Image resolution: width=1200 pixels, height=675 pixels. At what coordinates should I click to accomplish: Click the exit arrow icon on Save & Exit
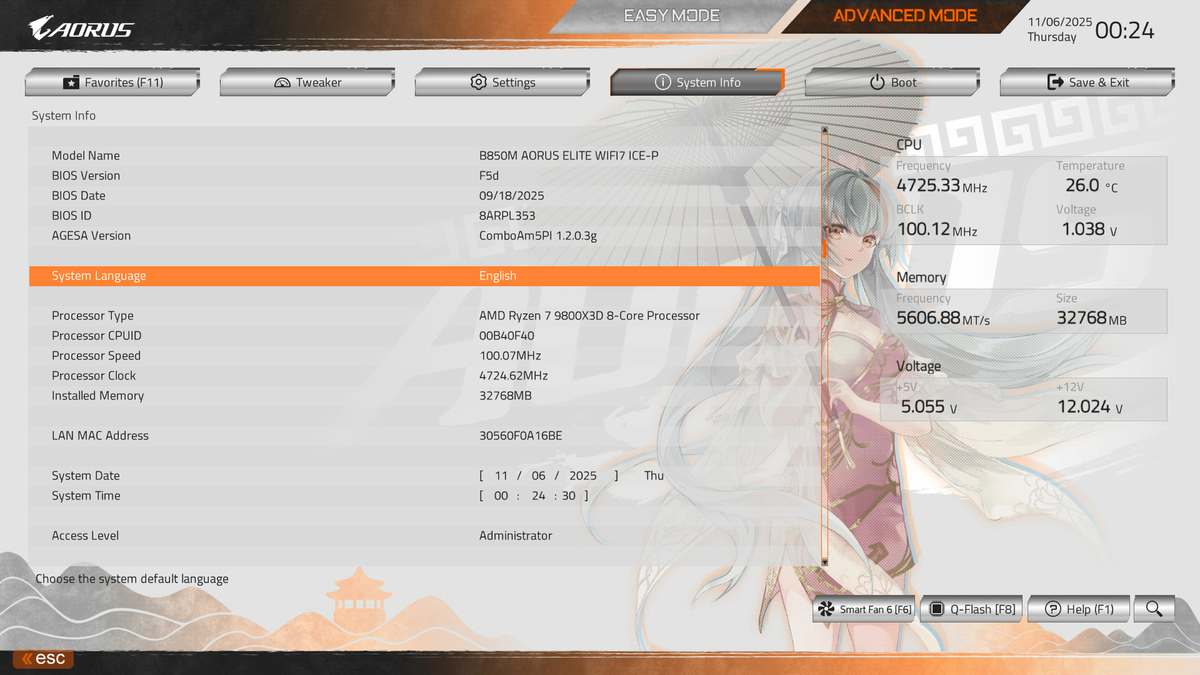[x=1055, y=82]
